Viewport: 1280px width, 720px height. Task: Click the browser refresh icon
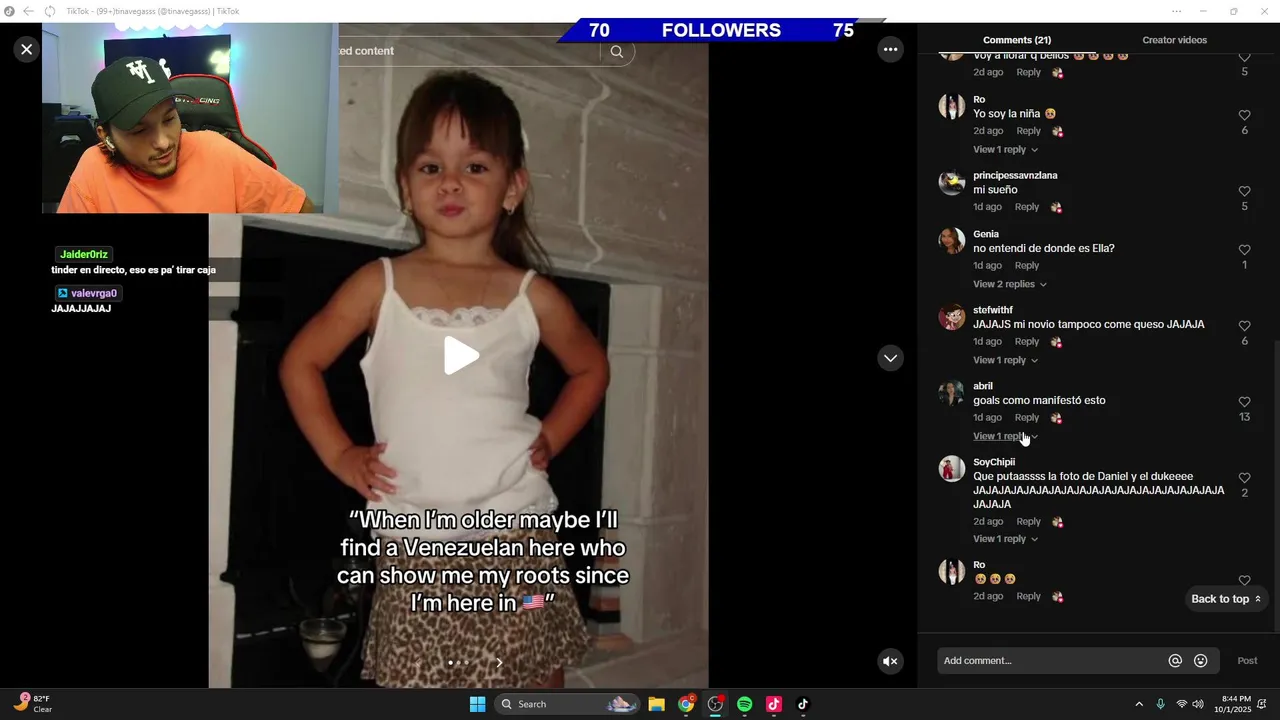[x=50, y=11]
